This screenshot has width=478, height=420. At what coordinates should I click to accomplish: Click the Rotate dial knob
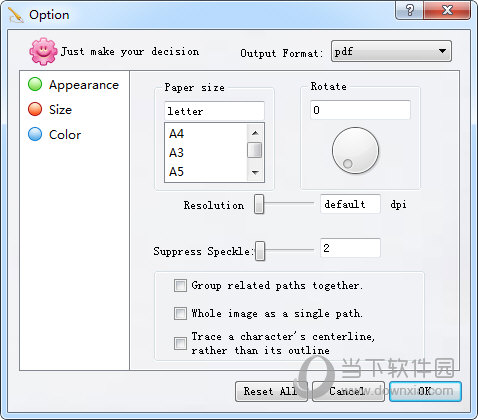tap(355, 150)
